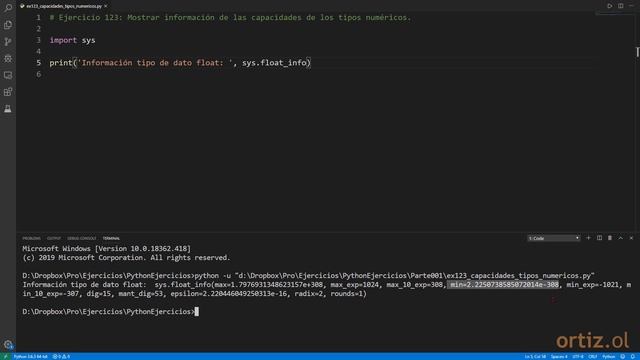
Task: Click the Python interpreter version in status bar
Action: click(x=31, y=357)
